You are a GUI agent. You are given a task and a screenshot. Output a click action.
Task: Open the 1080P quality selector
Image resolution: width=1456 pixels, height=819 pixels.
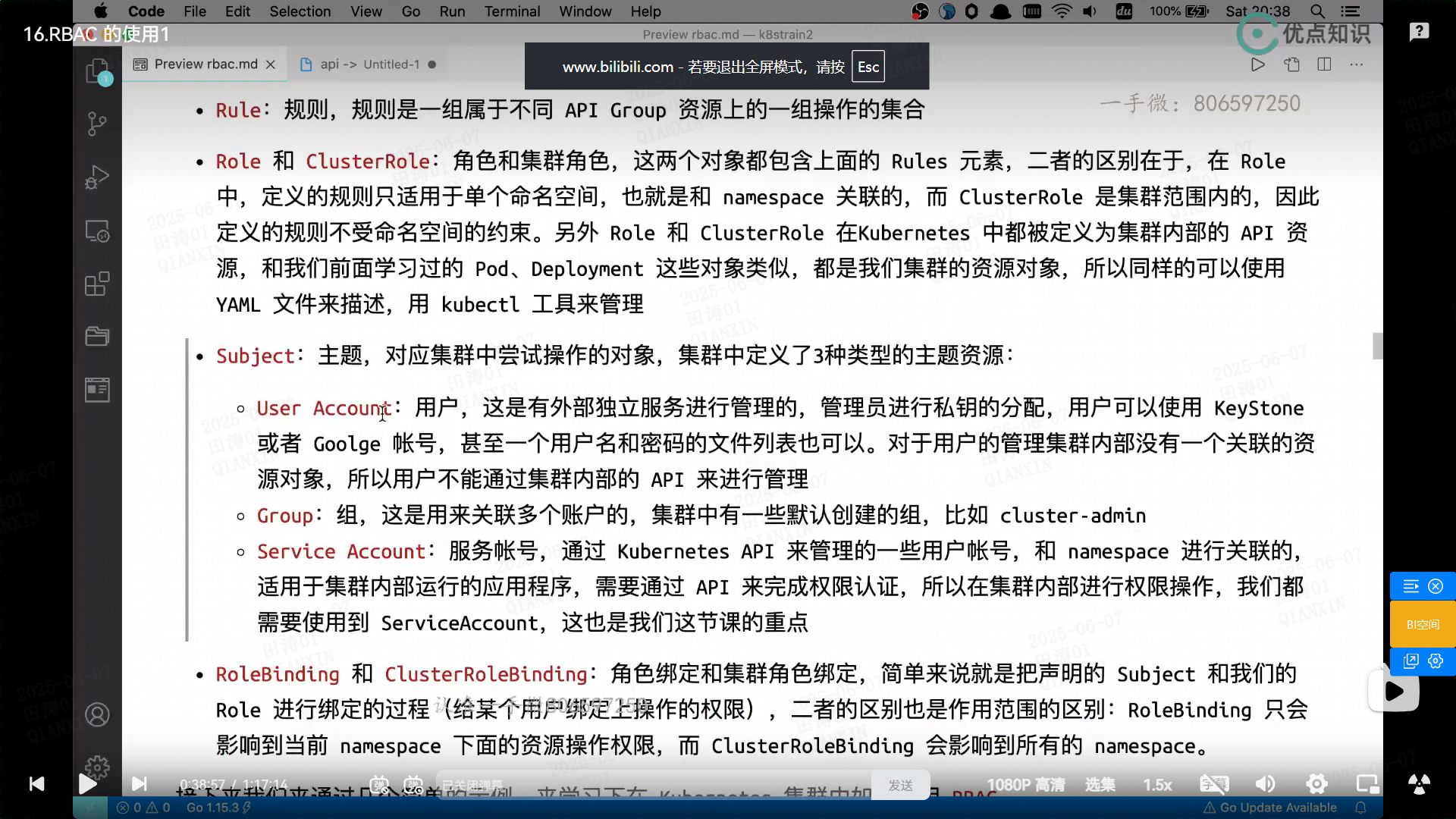[1025, 785]
